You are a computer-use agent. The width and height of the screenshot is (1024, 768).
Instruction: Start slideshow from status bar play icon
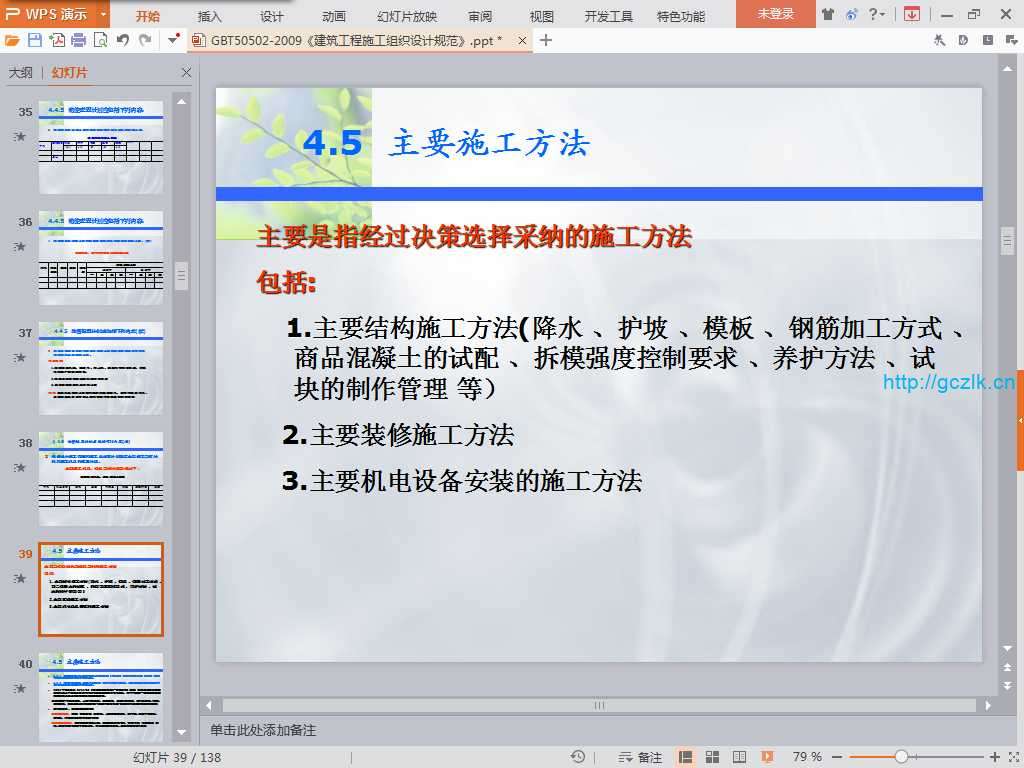tap(767, 757)
